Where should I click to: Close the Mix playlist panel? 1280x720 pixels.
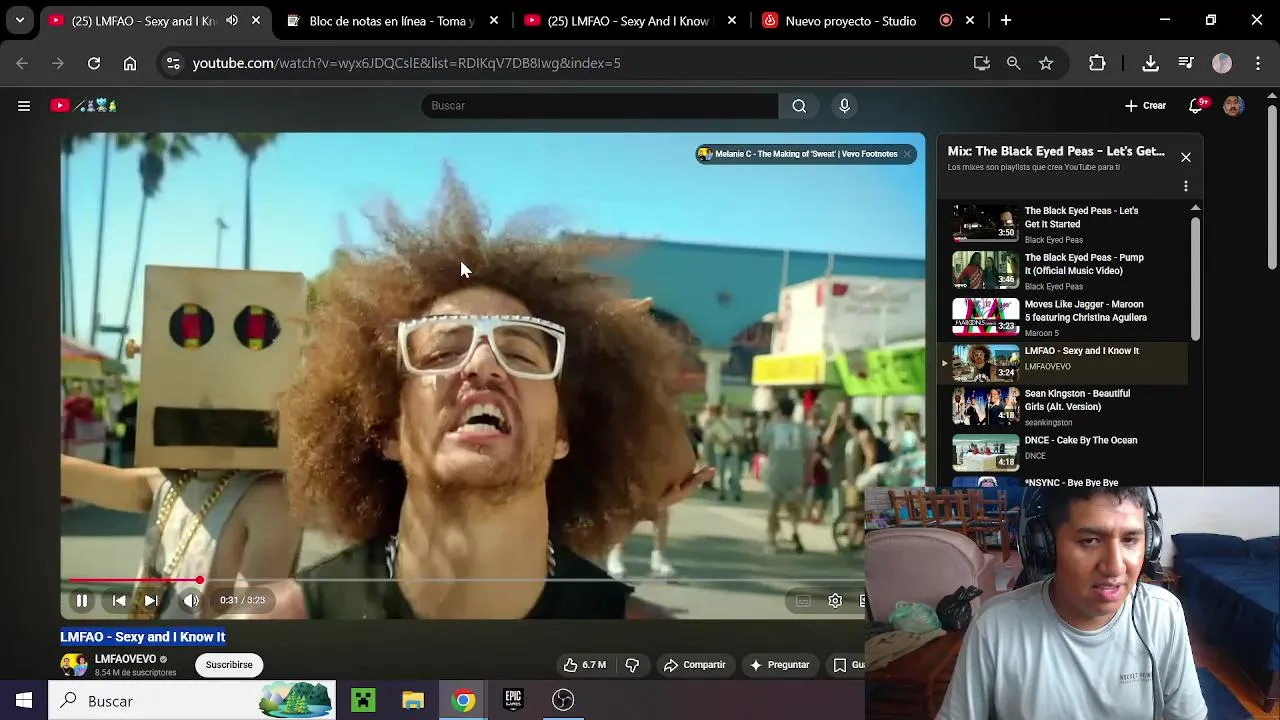(1186, 157)
